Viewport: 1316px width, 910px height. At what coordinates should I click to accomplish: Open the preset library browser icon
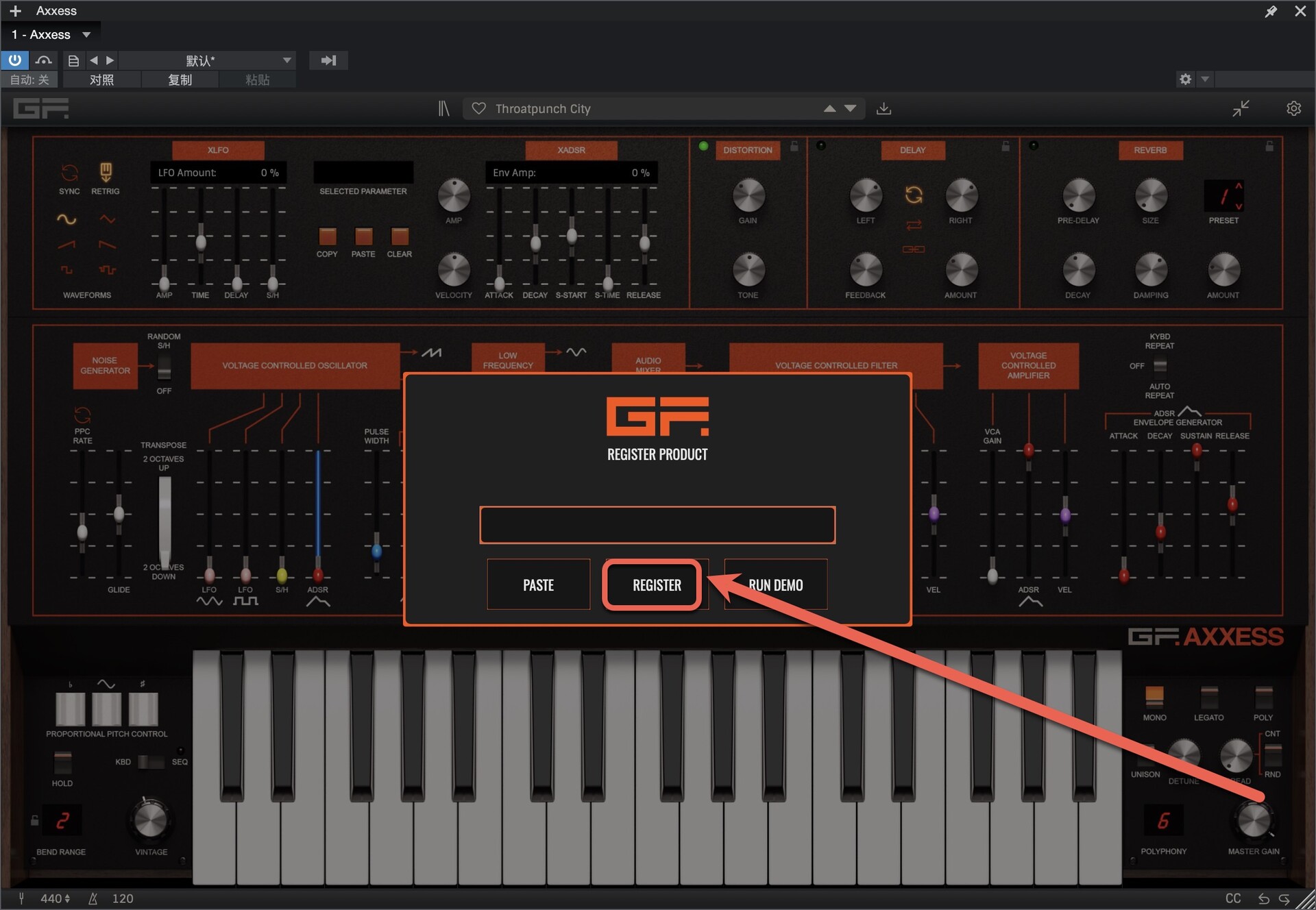pos(443,108)
